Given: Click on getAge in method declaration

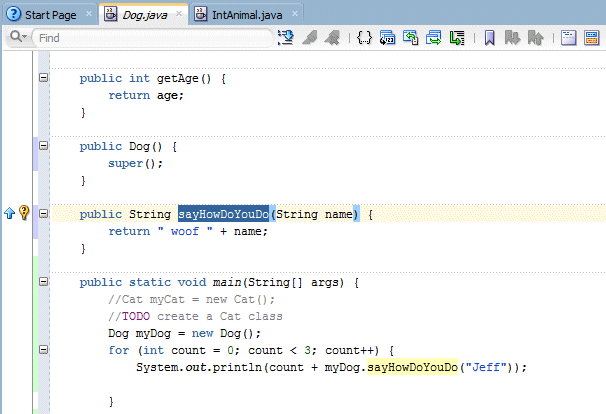Looking at the screenshot, I should tap(177, 78).
